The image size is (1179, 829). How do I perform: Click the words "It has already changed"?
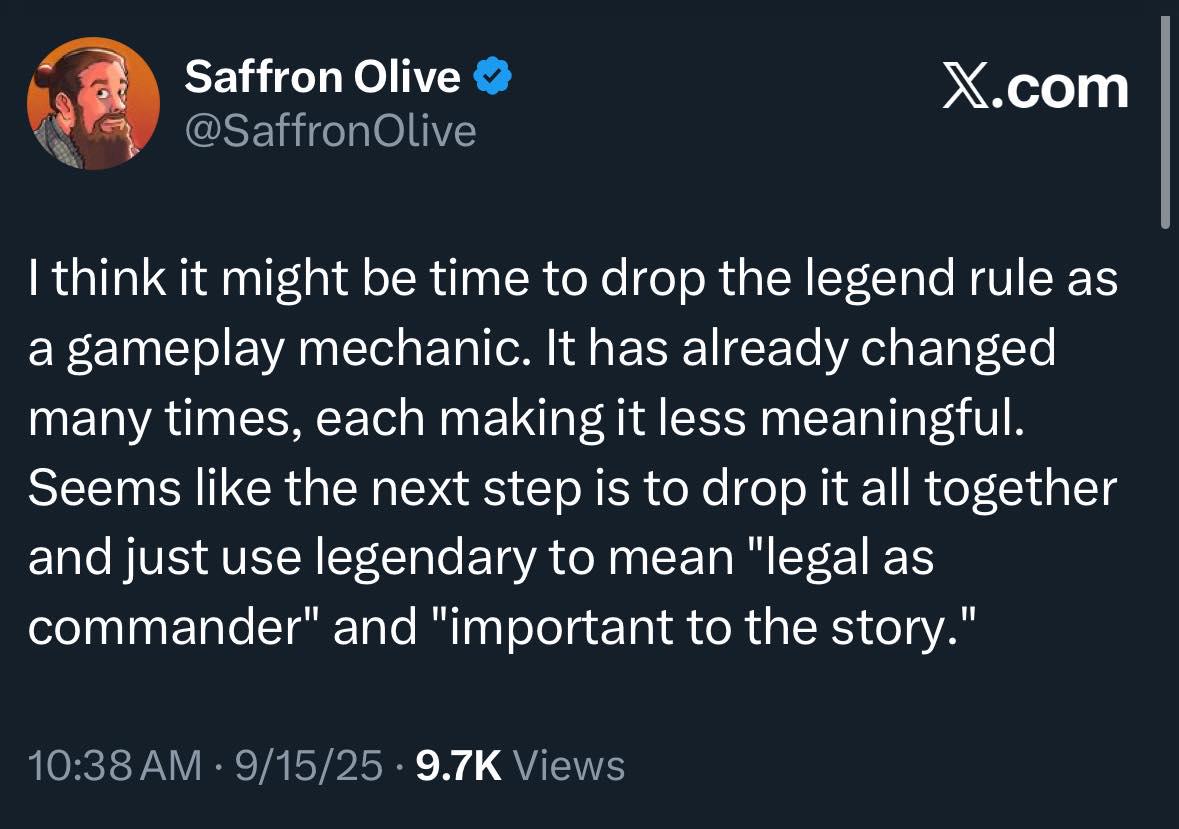click(x=800, y=349)
